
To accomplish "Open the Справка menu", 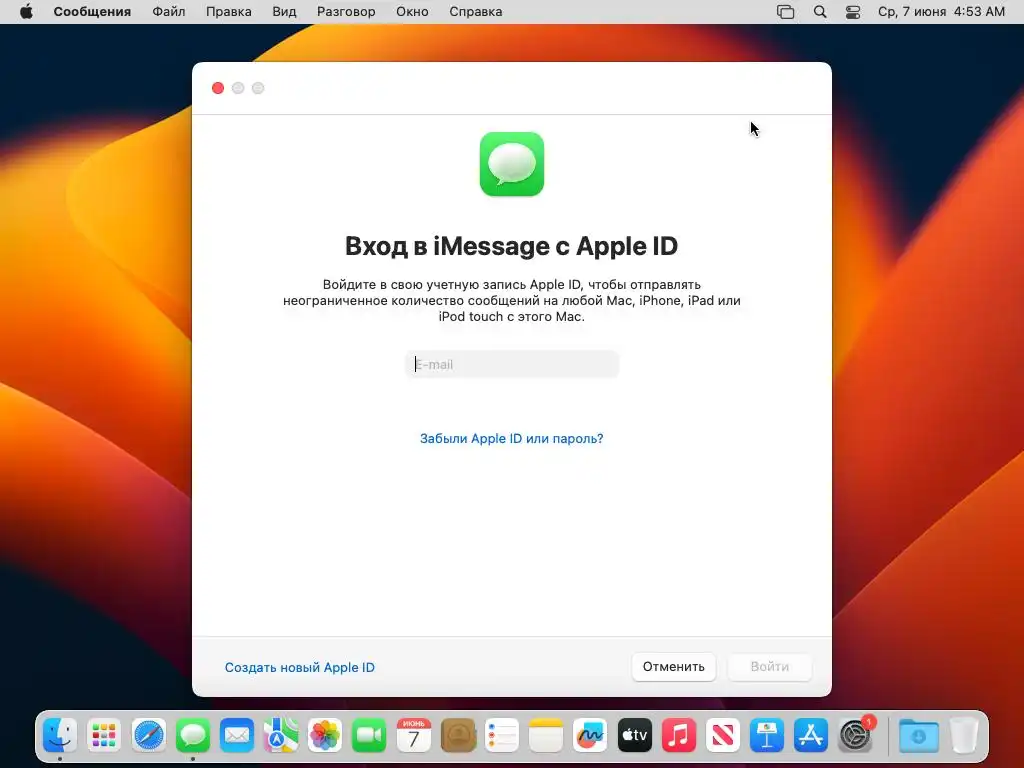I will point(475,12).
